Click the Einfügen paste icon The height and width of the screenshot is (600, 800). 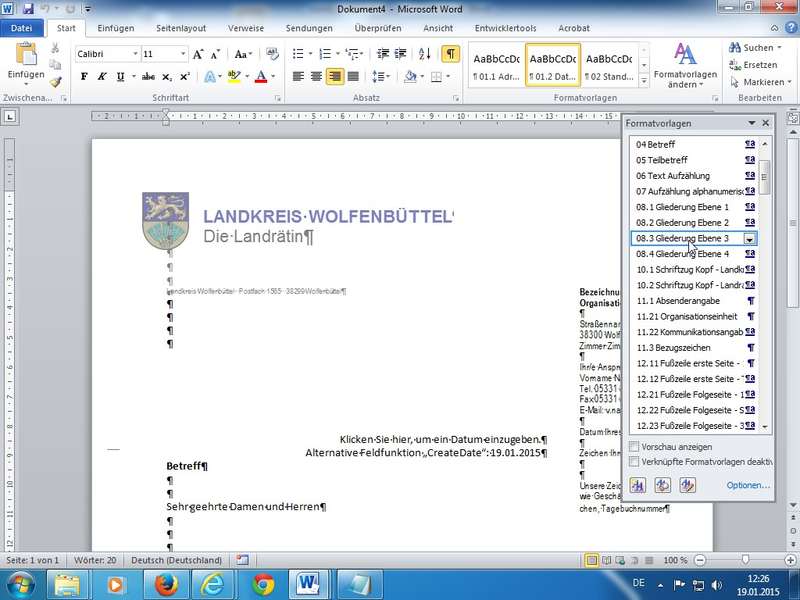coord(26,55)
